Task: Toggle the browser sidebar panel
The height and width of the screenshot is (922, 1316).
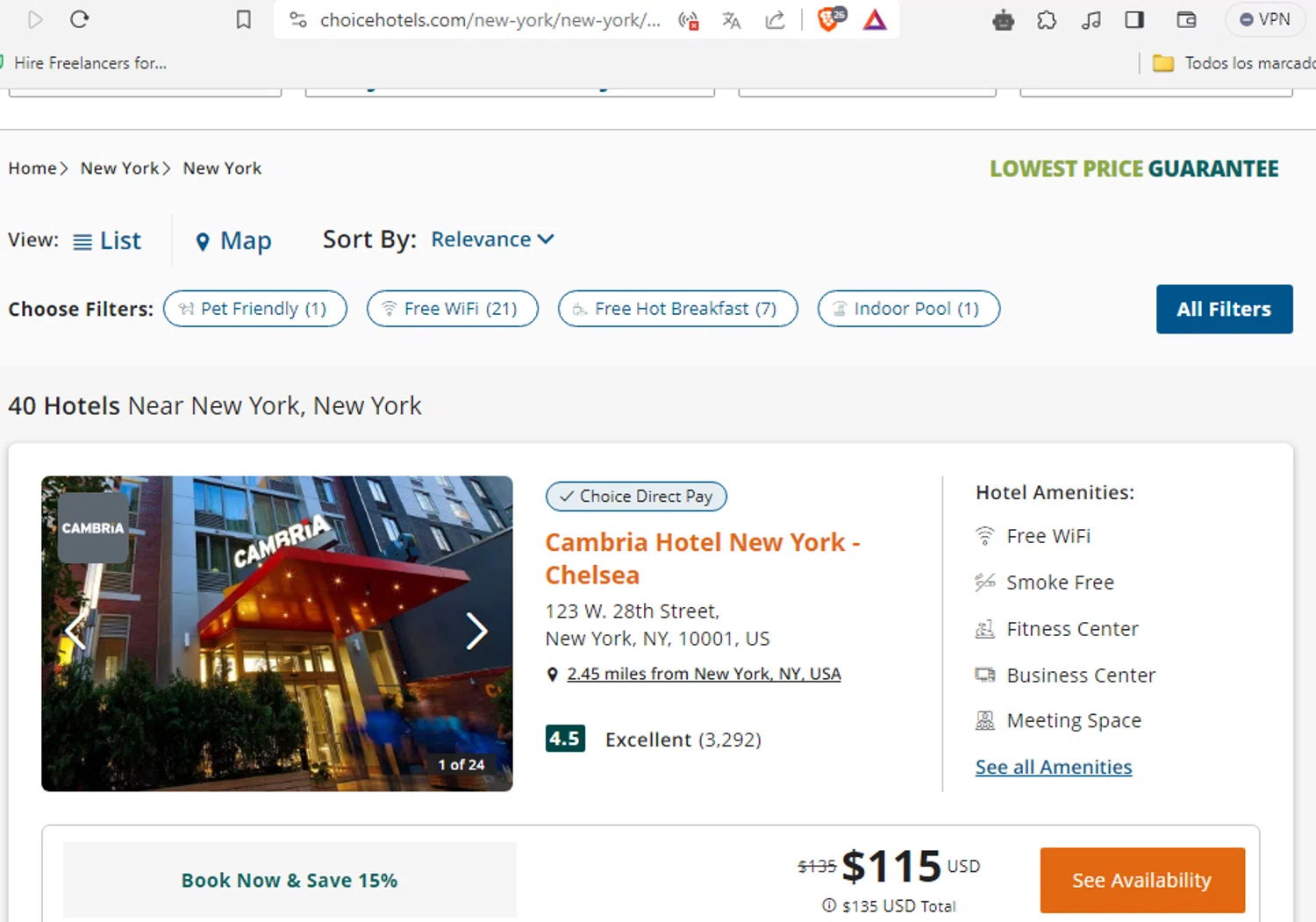Action: pyautogui.click(x=1134, y=19)
